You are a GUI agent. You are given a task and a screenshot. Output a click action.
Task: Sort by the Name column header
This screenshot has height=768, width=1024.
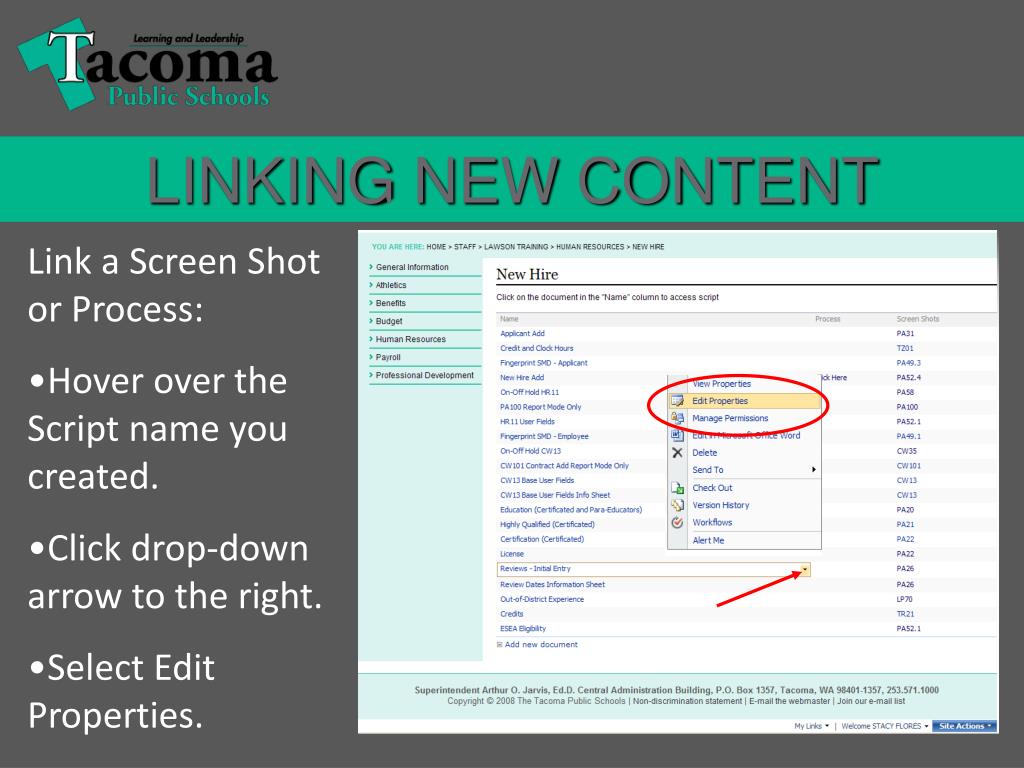pyautogui.click(x=509, y=319)
